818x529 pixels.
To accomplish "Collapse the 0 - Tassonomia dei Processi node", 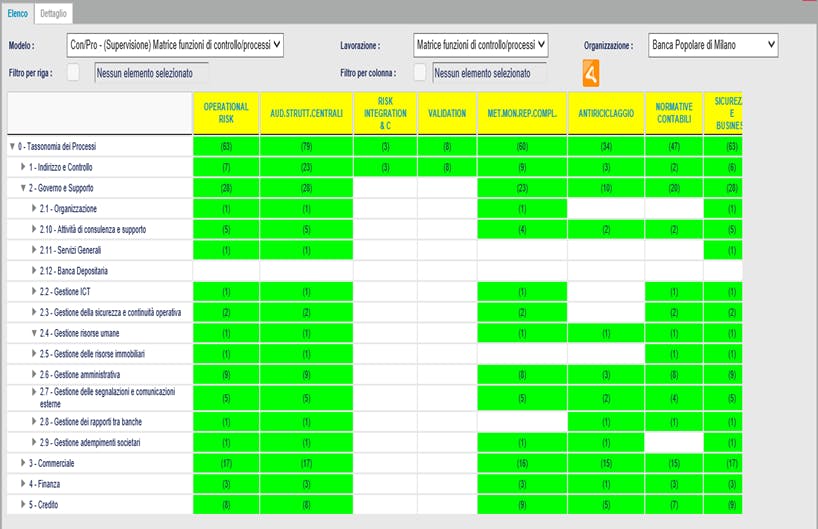I will (x=12, y=147).
